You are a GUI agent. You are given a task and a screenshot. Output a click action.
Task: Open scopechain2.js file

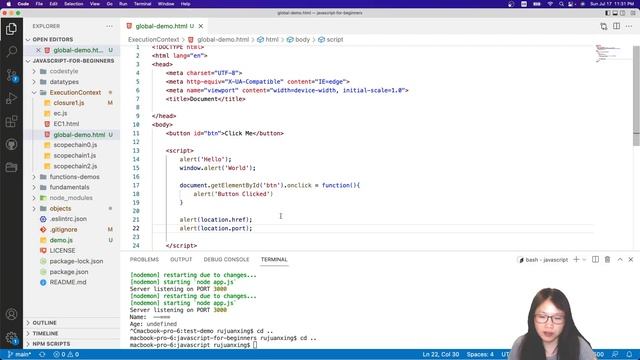click(75, 167)
